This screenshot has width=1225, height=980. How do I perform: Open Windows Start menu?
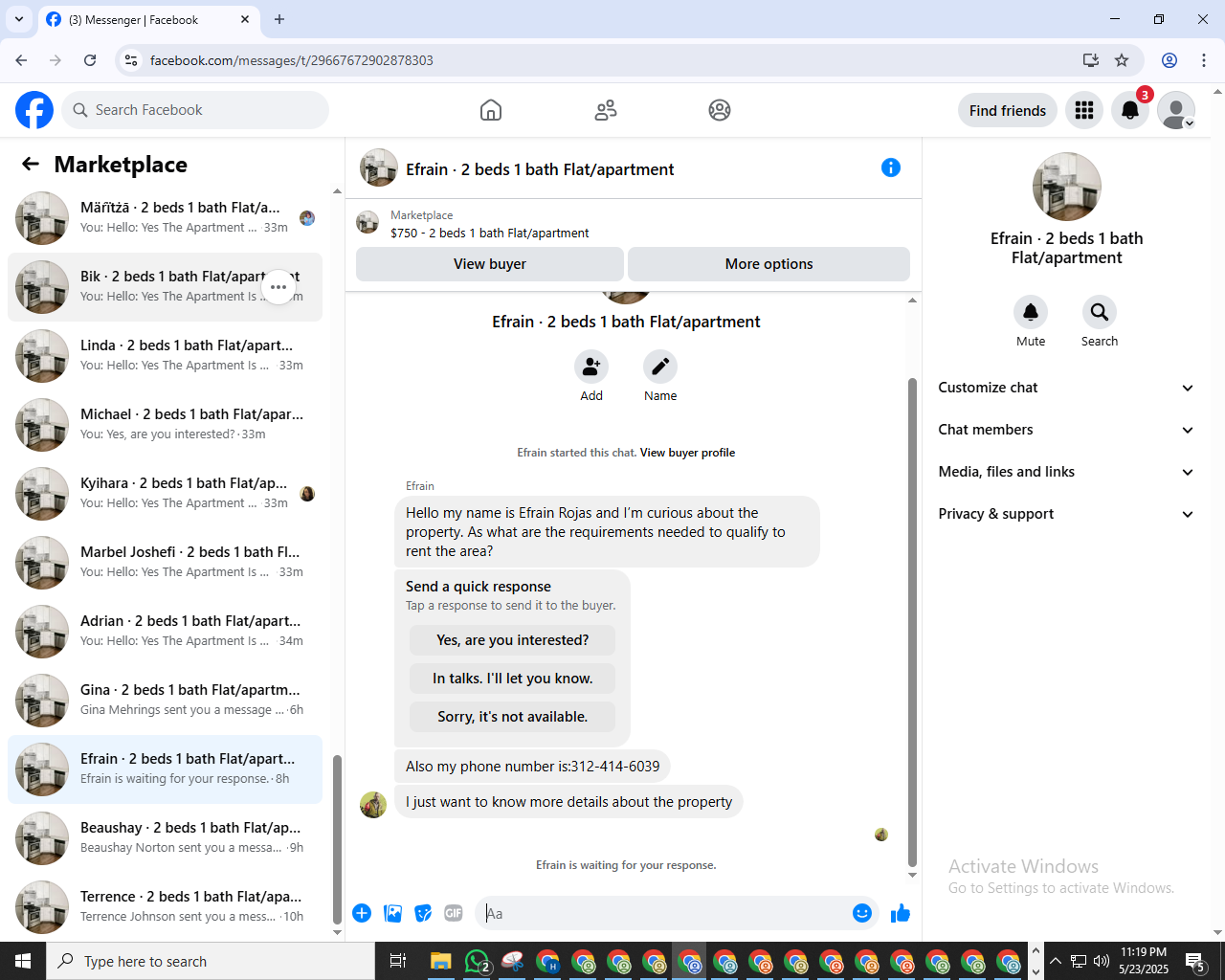coord(23,961)
